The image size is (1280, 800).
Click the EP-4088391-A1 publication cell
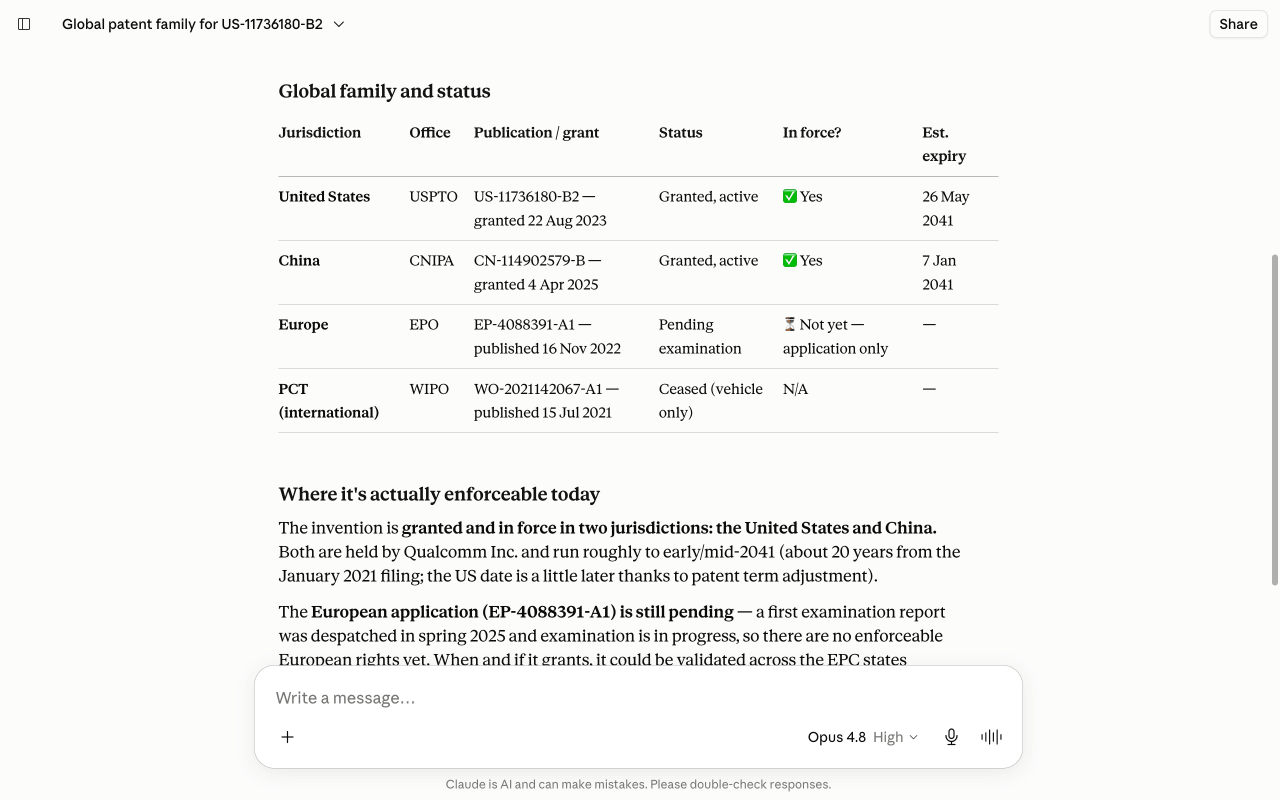pyautogui.click(x=547, y=337)
